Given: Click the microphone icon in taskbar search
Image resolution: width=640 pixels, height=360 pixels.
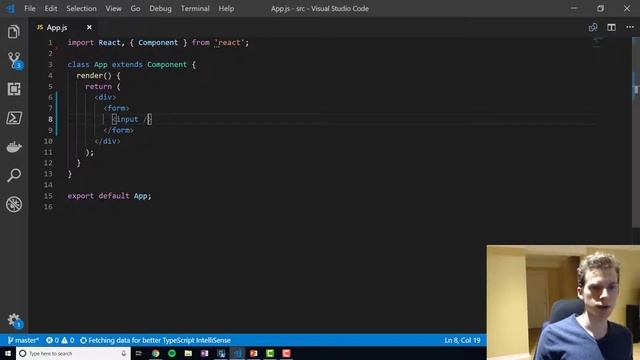Looking at the screenshot, I should [124, 353].
